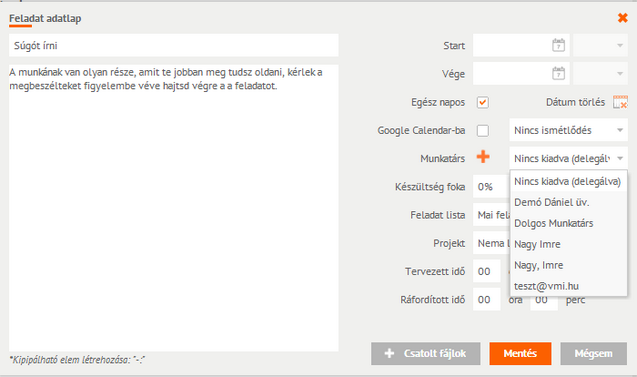The image size is (637, 377).
Task: Open the Nincs ismétlődés dropdown
Action: 568,130
